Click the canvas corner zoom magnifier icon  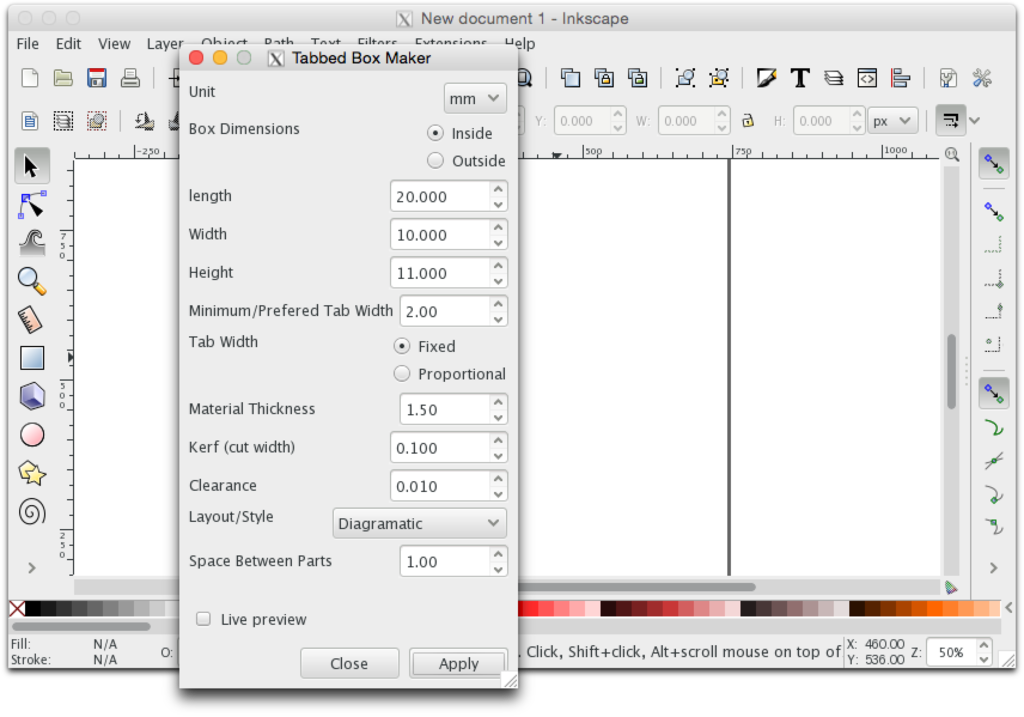[952, 154]
